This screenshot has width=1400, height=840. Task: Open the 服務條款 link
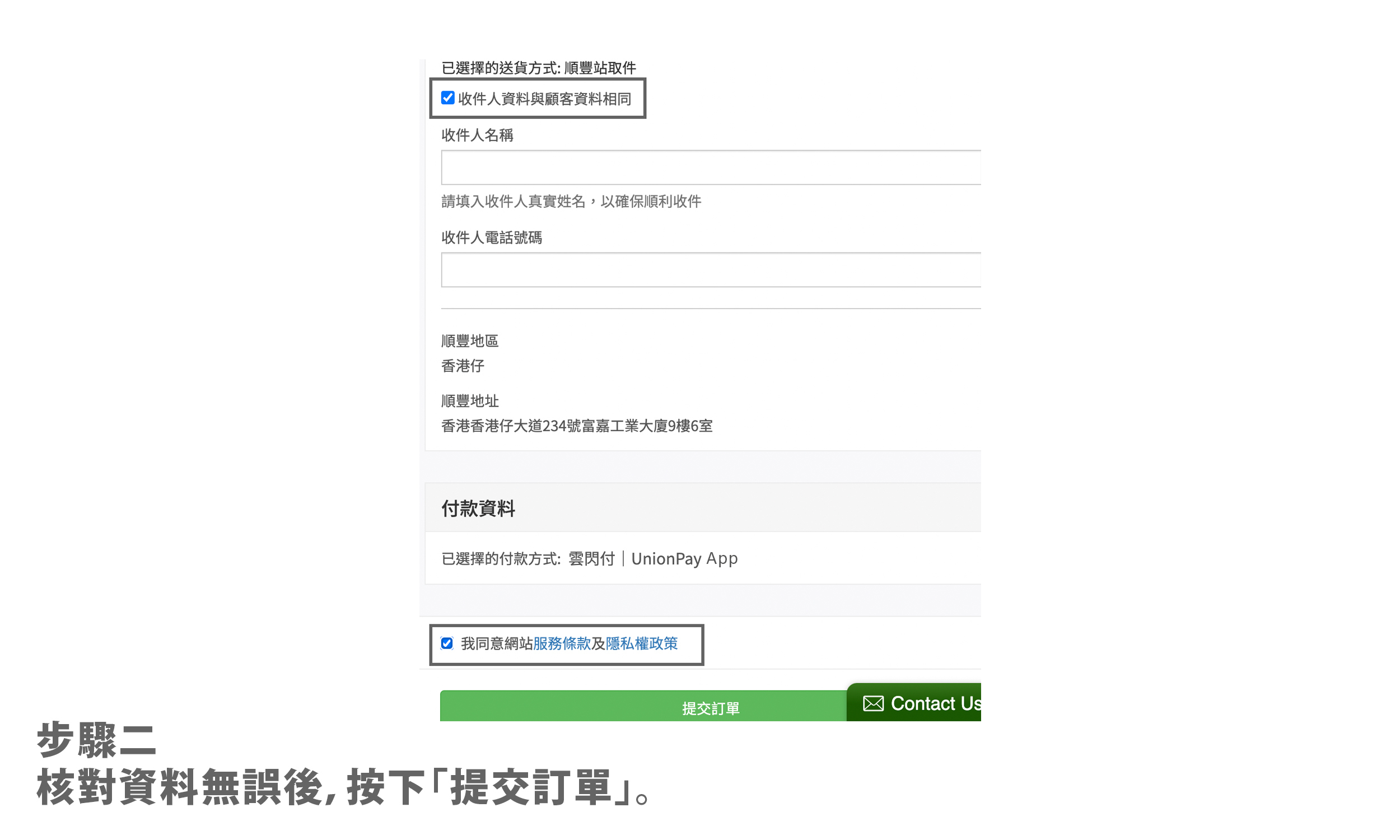[561, 643]
